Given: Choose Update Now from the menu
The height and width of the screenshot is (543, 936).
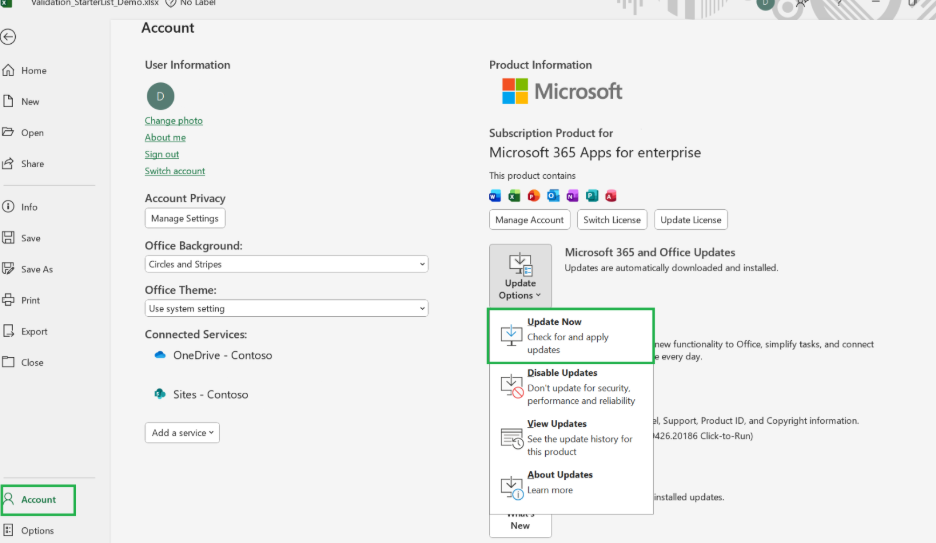Looking at the screenshot, I should point(571,335).
